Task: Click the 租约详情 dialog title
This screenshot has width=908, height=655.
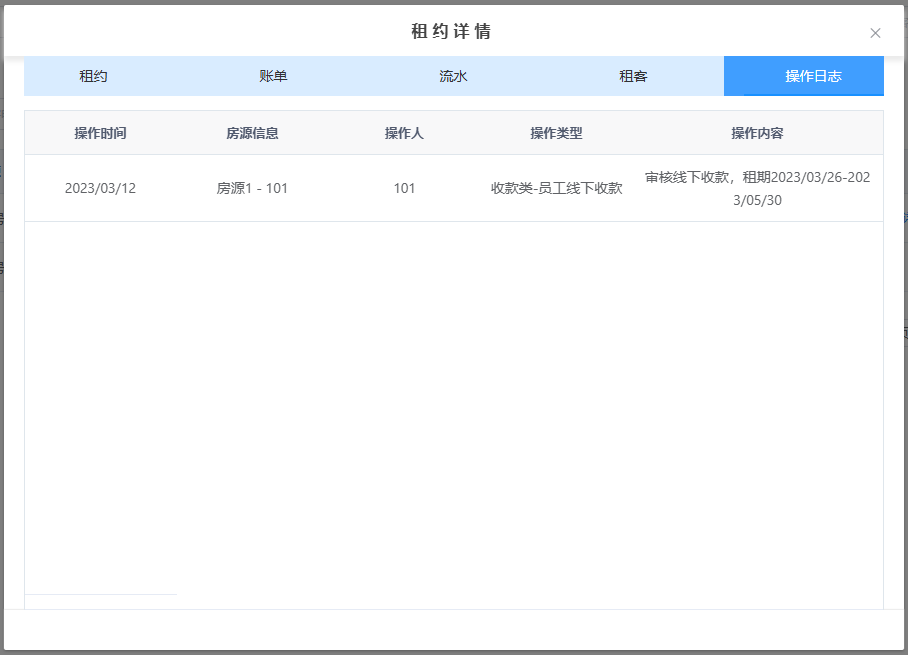Action: [x=452, y=32]
